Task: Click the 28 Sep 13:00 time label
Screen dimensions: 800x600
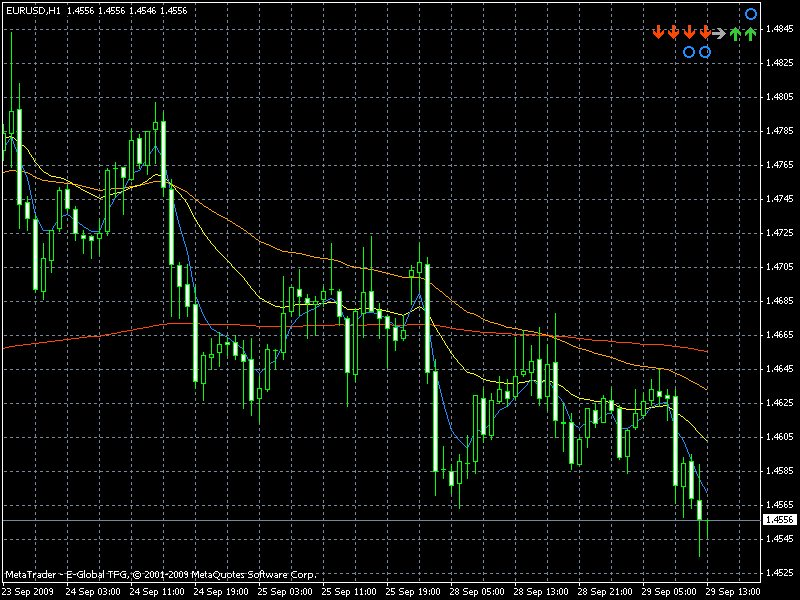Action: click(541, 592)
